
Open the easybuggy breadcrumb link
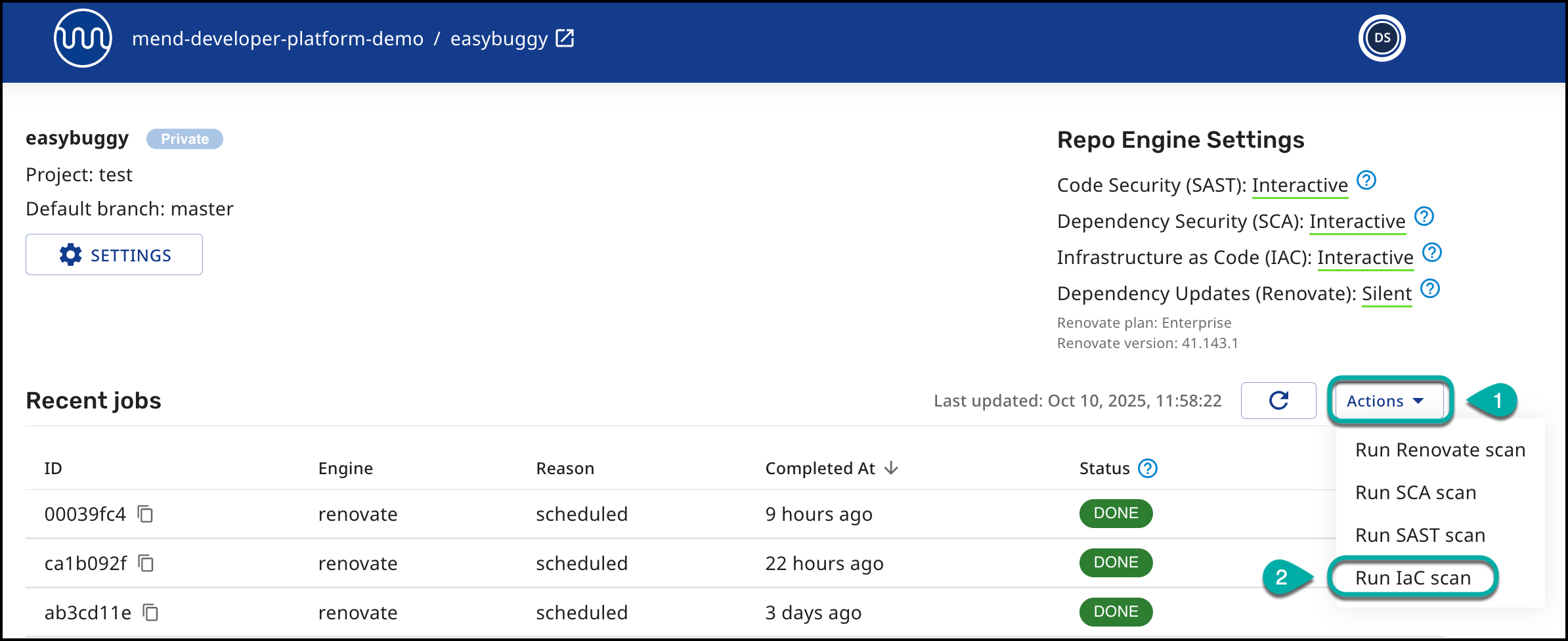click(499, 39)
